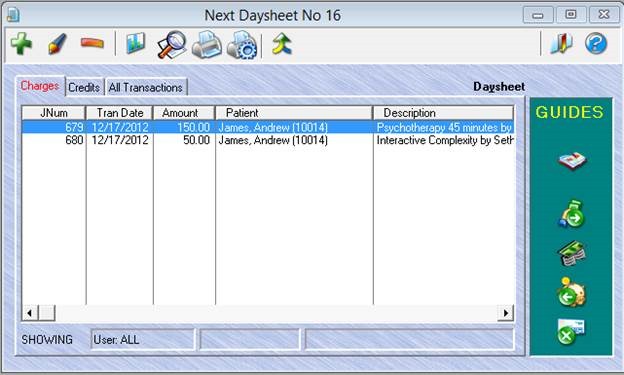Image resolution: width=624 pixels, height=375 pixels.
Task: Click the green up-arrow post icon
Action: pyautogui.click(x=282, y=43)
